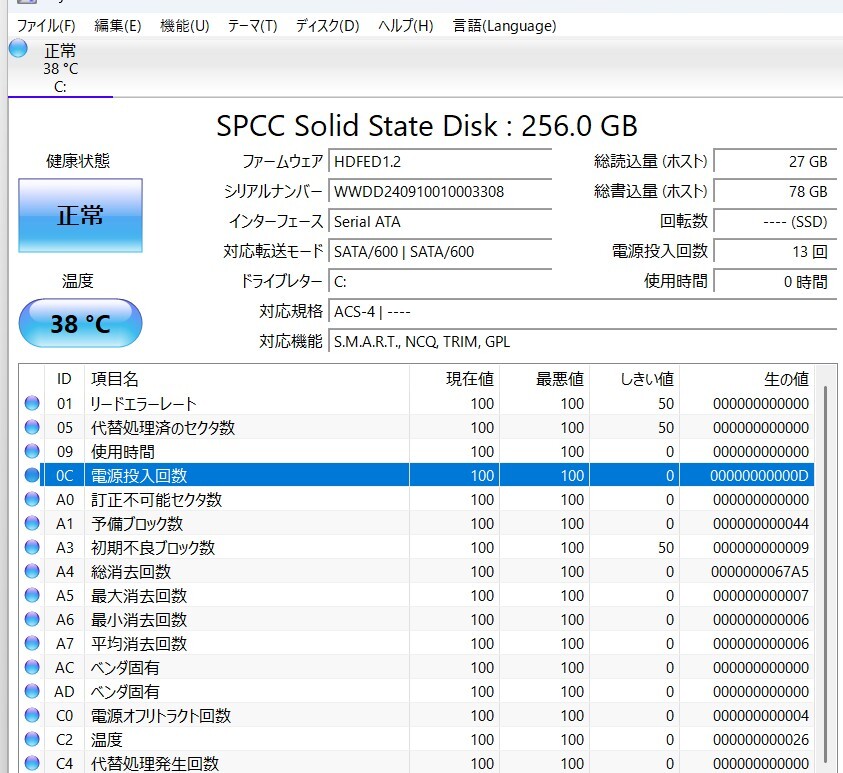
Task: Select the 電源オフリトラクト回数 attribute row
Action: click(417, 715)
